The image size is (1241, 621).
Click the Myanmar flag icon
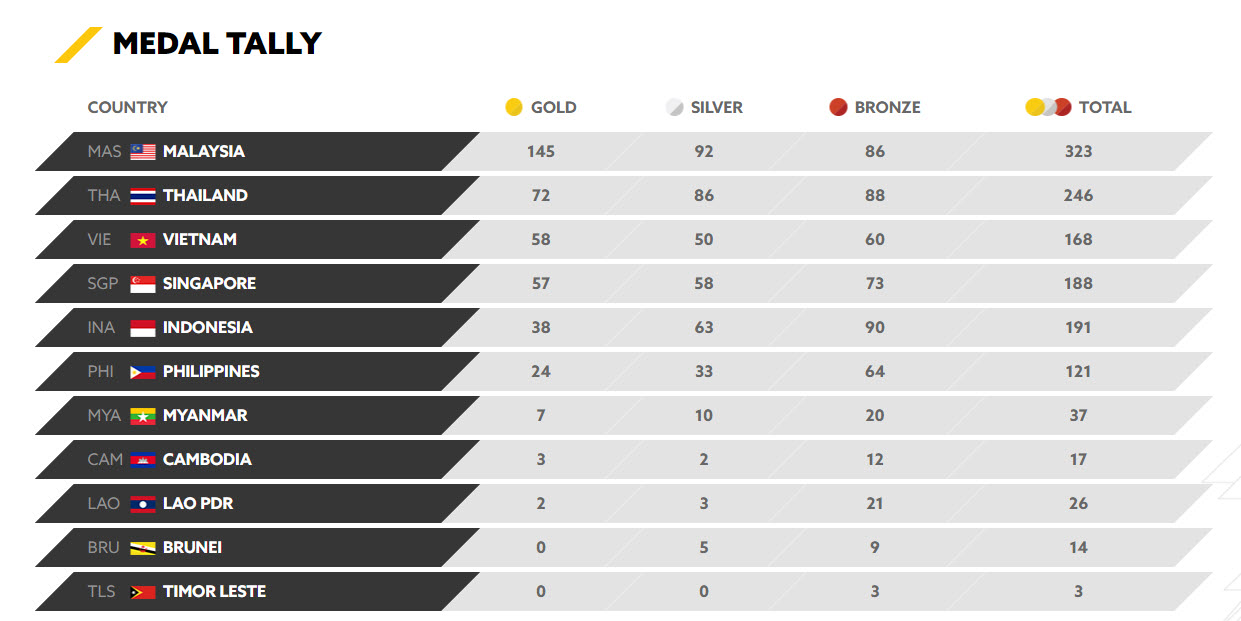coord(143,416)
